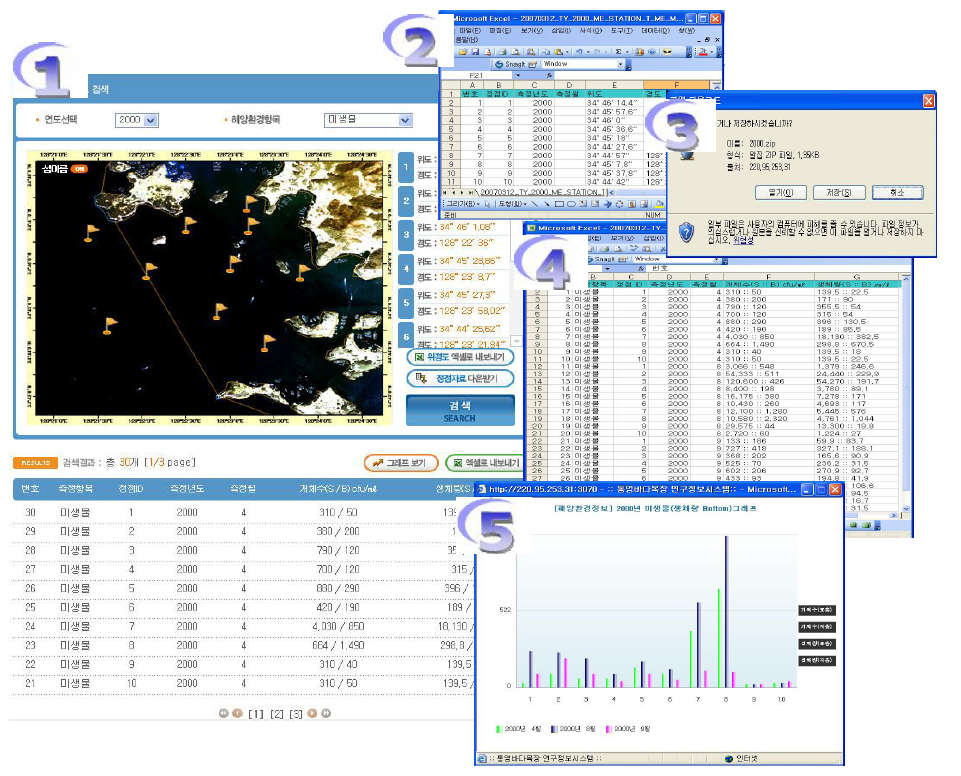Viewport: 961px width, 776px height.
Task: Go to results page [3]
Action: (296, 714)
